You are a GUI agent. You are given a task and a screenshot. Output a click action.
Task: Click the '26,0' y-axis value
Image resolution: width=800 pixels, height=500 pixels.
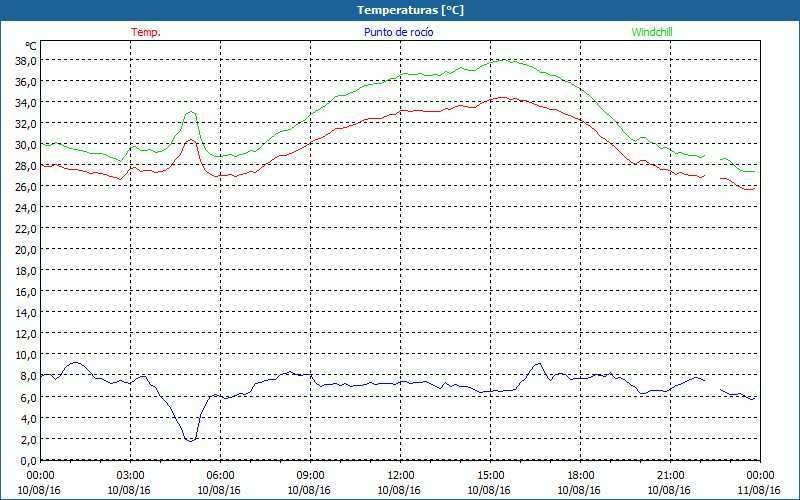pos(26,187)
